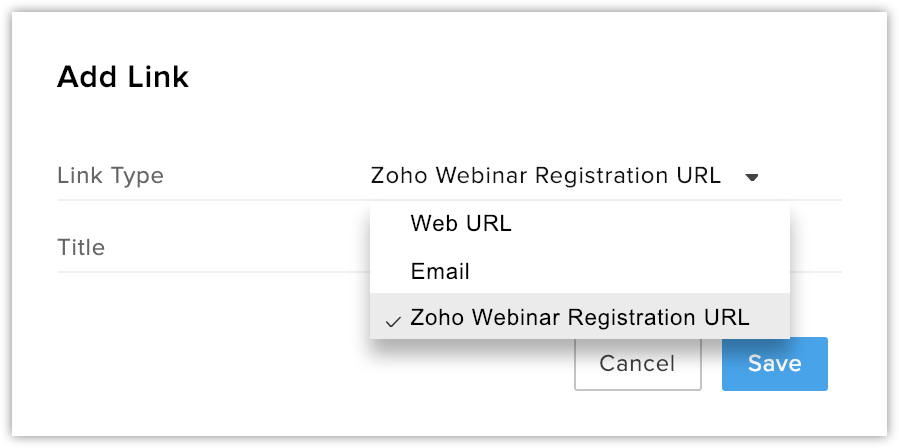899x448 pixels.
Task: Switch link type to Web URL
Action: [461, 224]
